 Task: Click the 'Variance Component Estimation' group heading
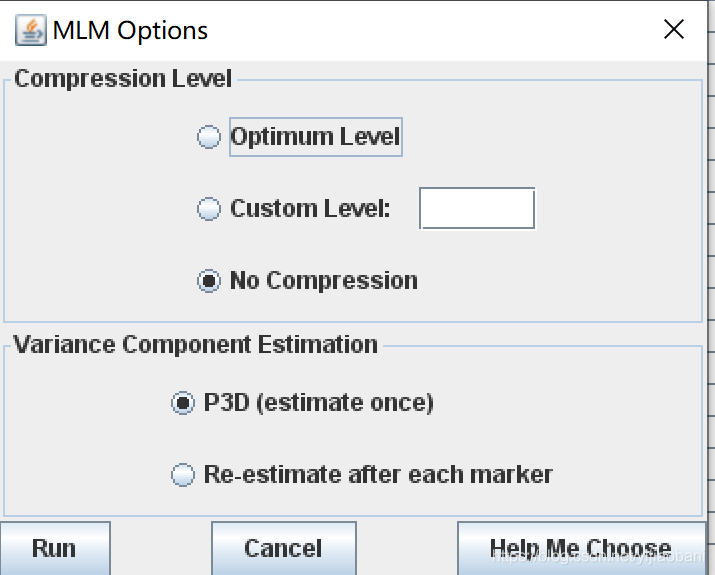coord(196,345)
